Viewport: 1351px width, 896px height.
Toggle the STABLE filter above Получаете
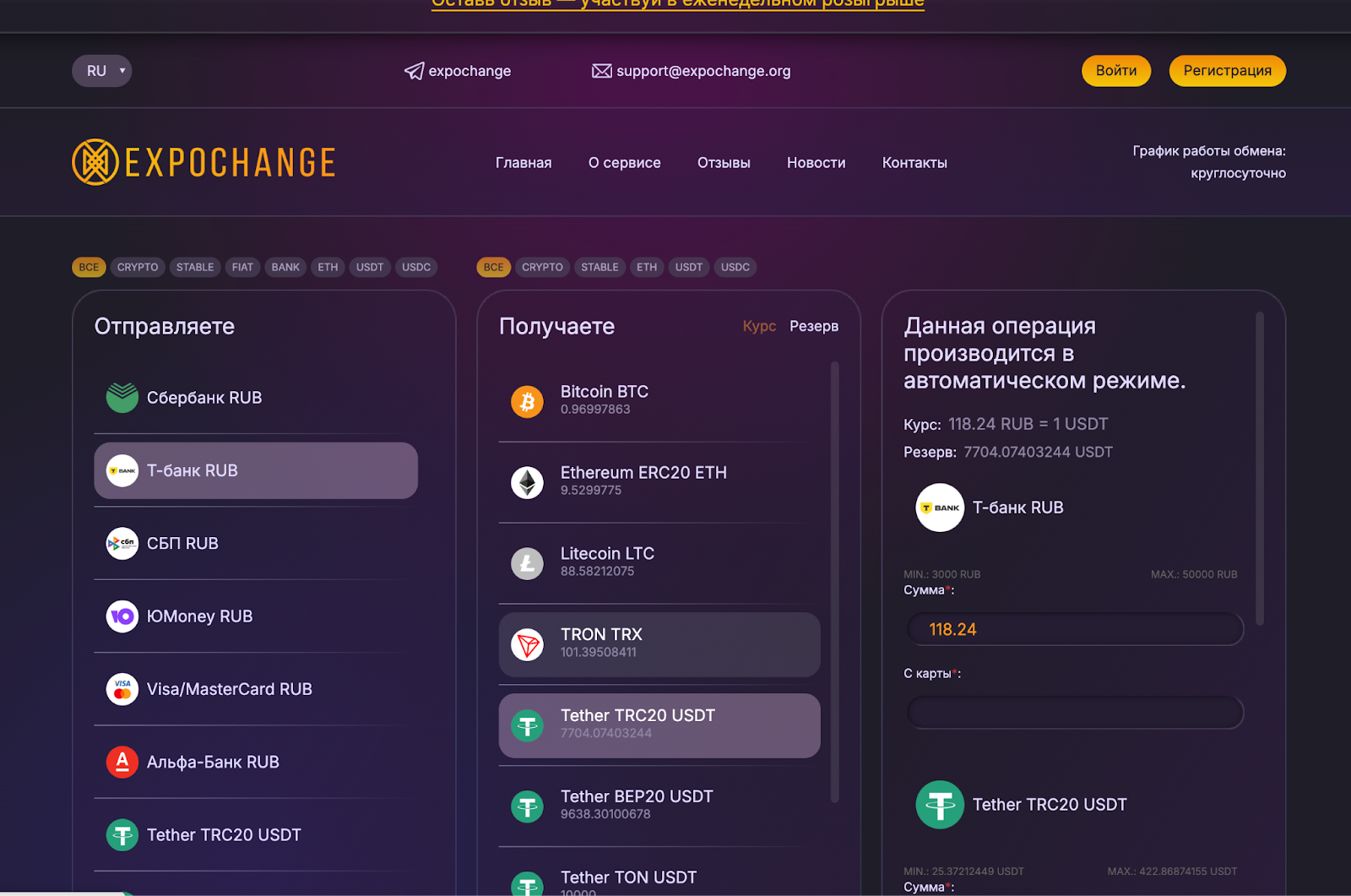click(x=600, y=267)
